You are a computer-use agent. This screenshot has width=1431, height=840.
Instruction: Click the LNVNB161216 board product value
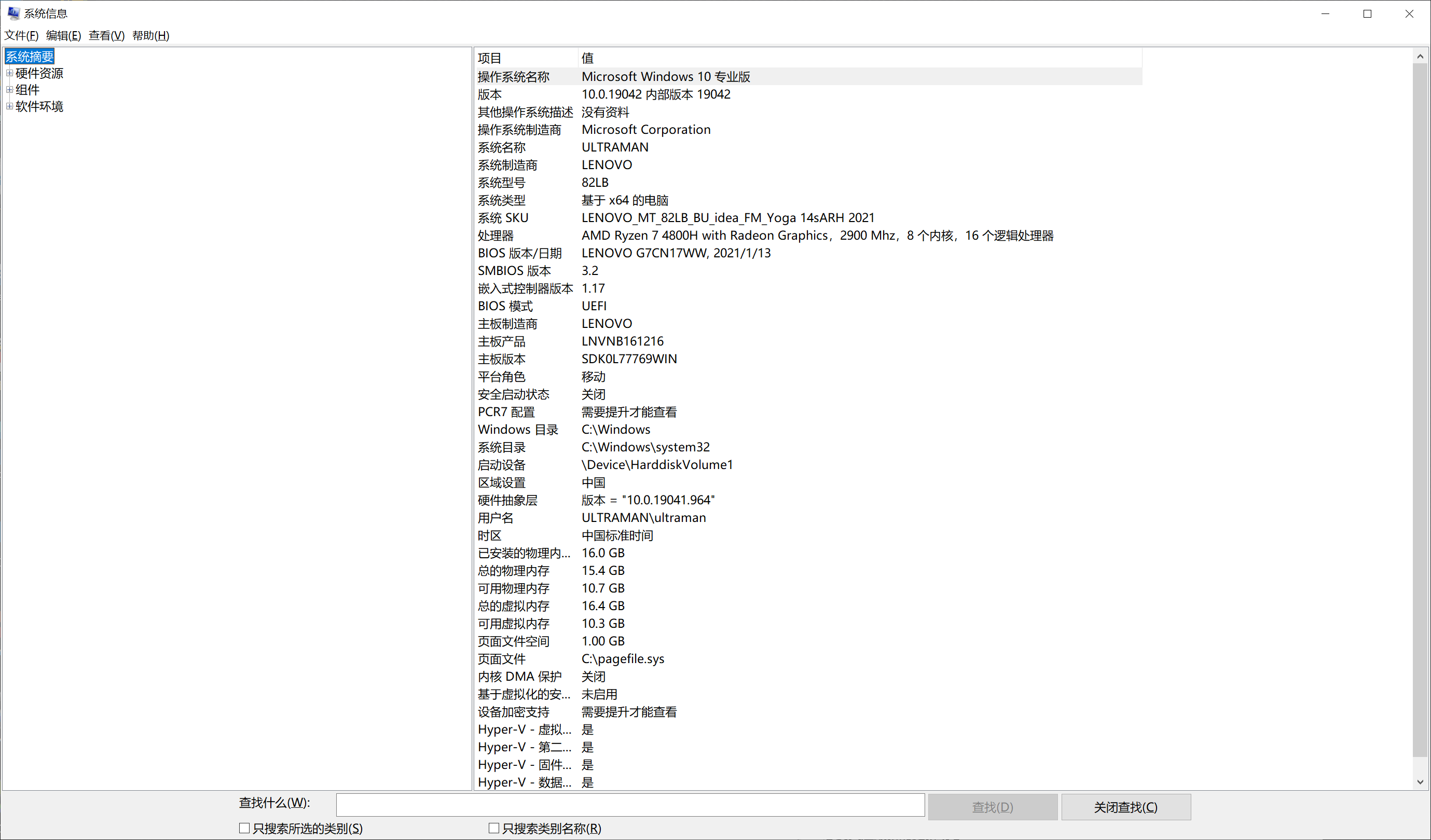pyautogui.click(x=623, y=341)
